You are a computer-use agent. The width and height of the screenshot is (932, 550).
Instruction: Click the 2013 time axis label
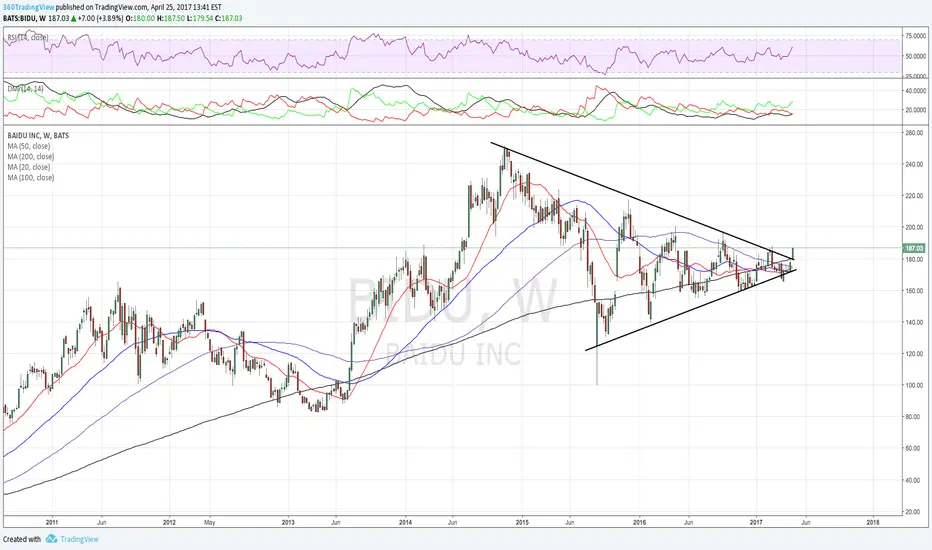[x=288, y=523]
